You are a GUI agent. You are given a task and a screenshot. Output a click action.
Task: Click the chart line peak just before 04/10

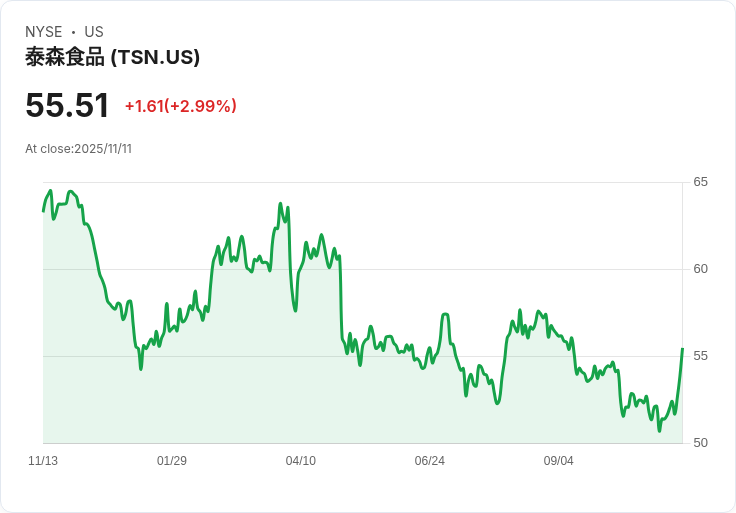point(280,203)
